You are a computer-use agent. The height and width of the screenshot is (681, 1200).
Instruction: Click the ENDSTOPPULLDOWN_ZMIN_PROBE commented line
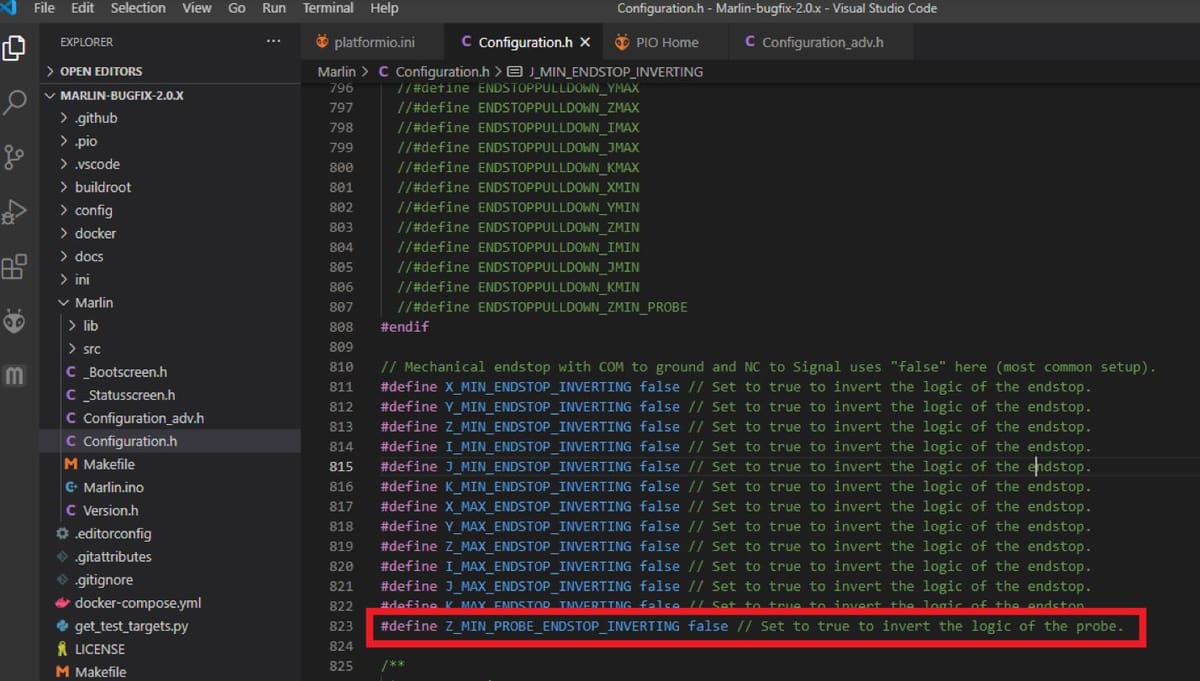[x=542, y=307]
